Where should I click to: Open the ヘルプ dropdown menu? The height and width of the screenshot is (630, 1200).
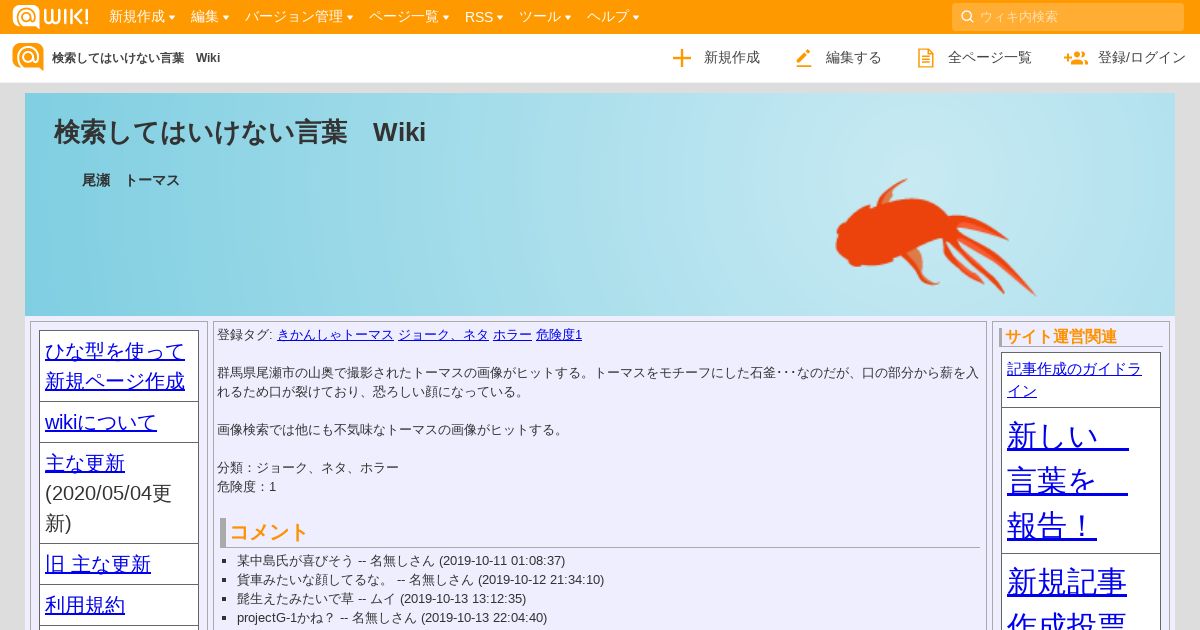(613, 17)
